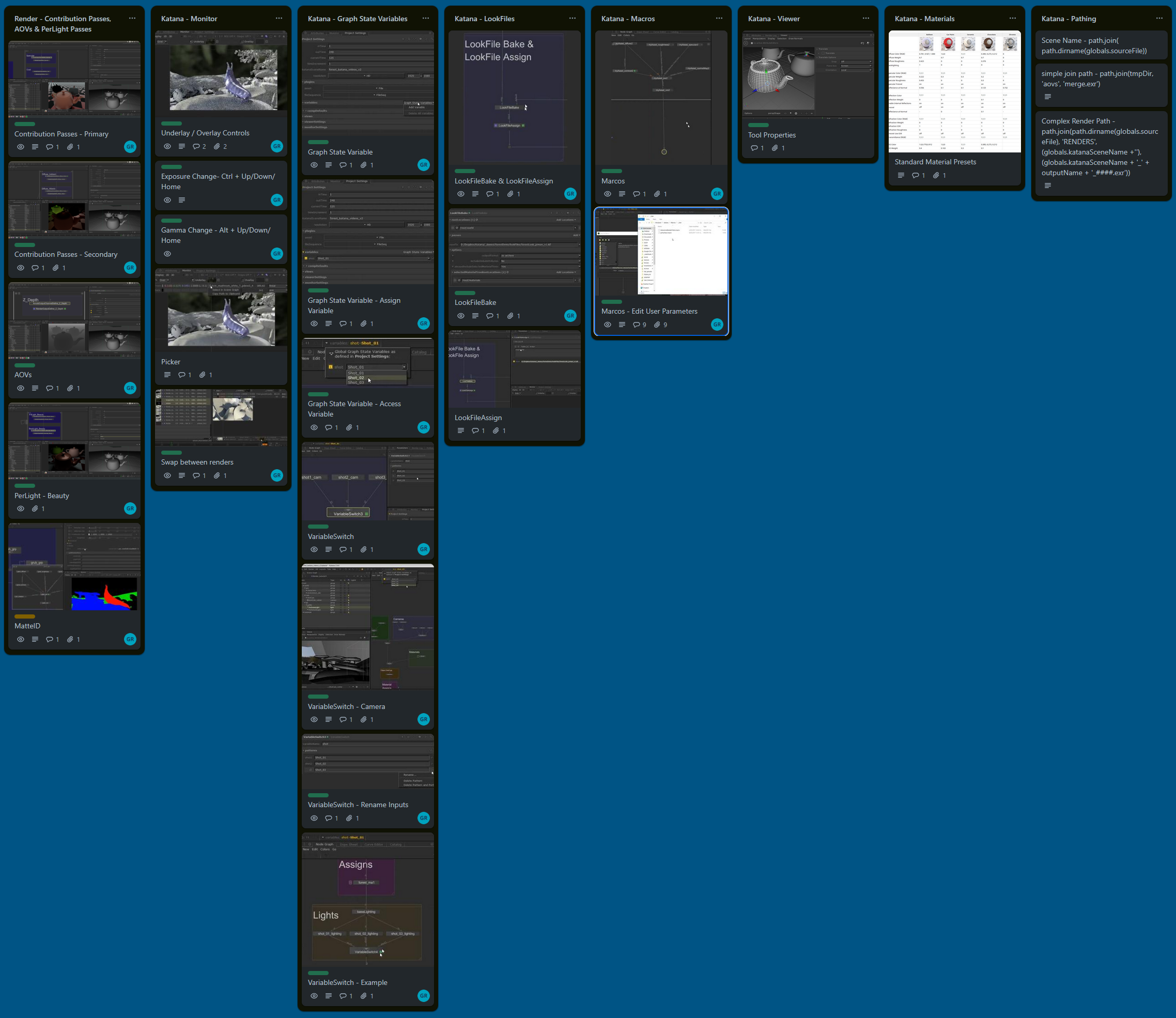The width and height of the screenshot is (1176, 1018).
Task: Toggle watch eye on Gamma Change card
Action: tap(167, 254)
